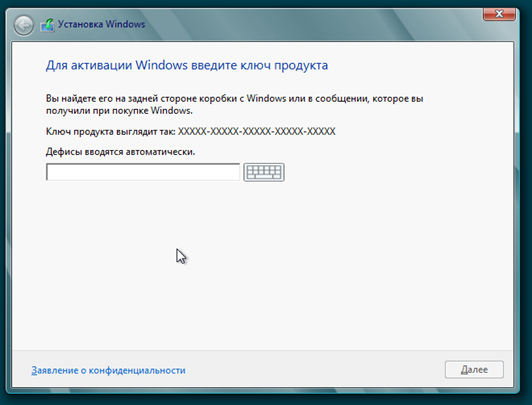Viewport: 532px width, 405px height.
Task: Close the Установка Windows dialog
Action: pyautogui.click(x=499, y=14)
